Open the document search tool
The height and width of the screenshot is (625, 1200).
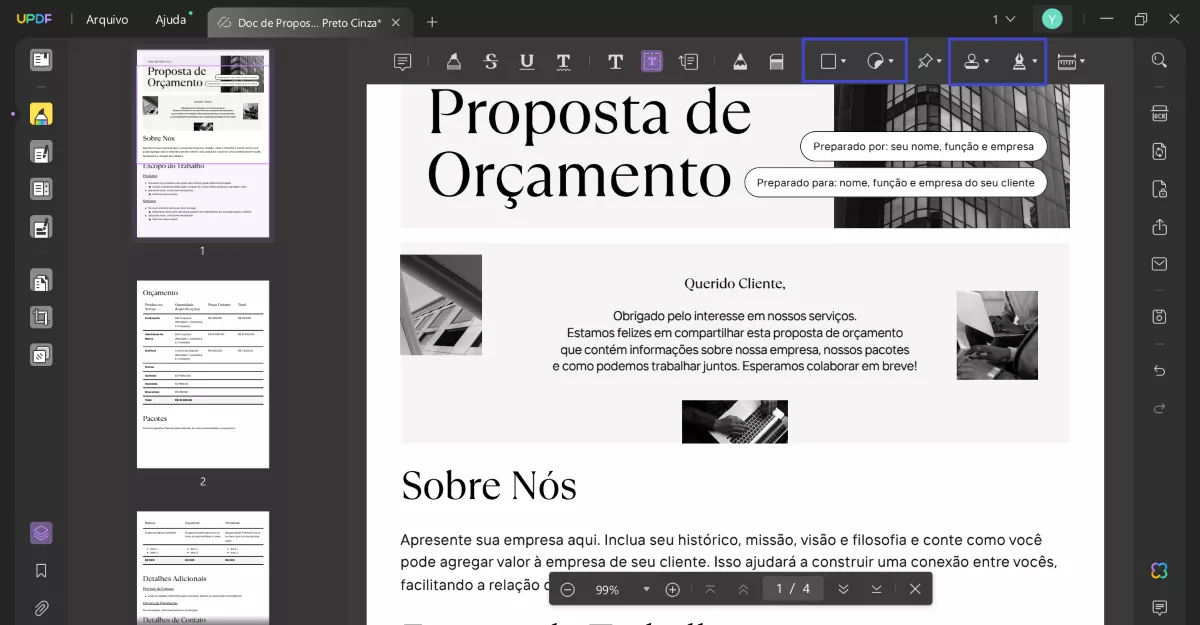[x=1159, y=59]
